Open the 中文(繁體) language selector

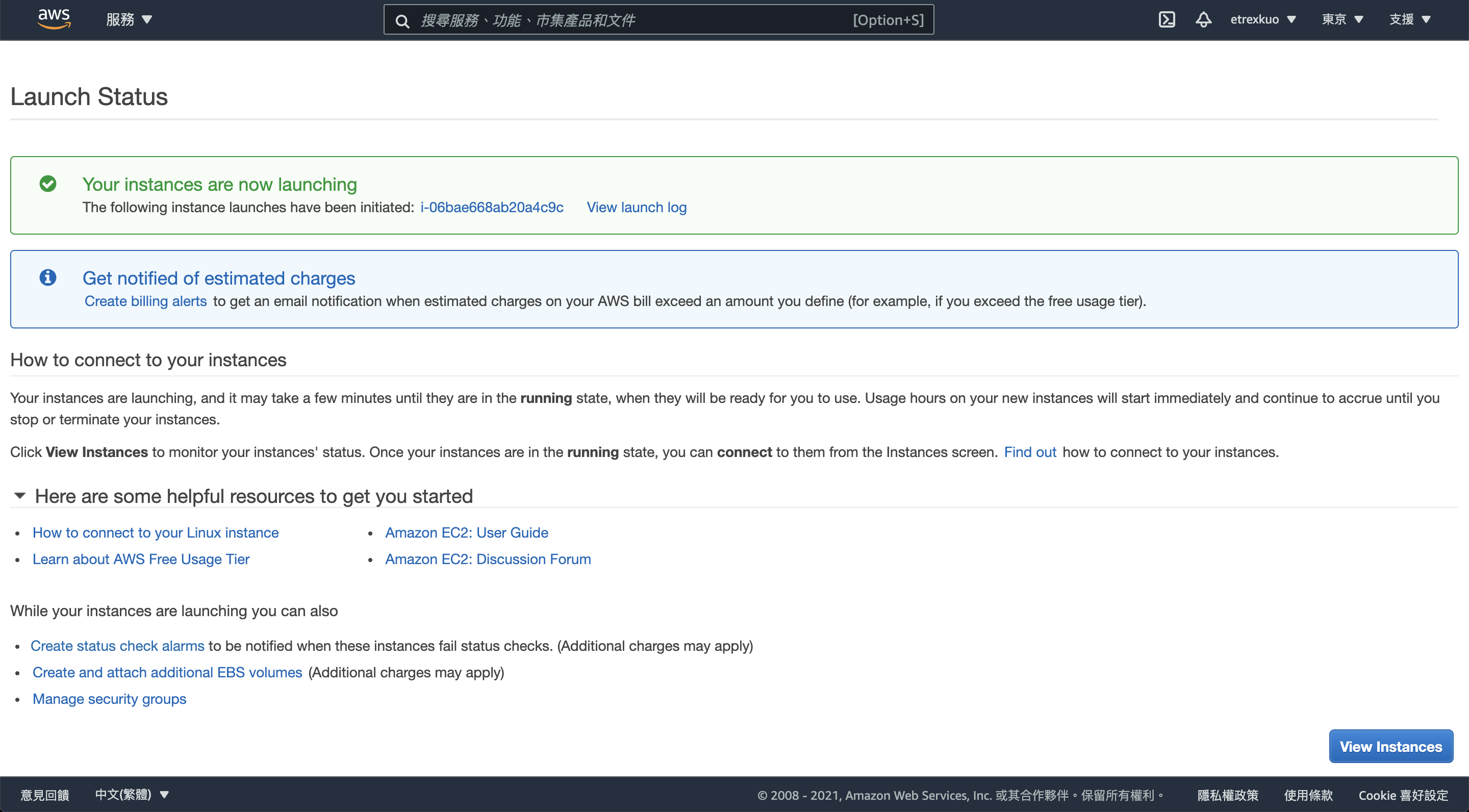pyautogui.click(x=132, y=794)
